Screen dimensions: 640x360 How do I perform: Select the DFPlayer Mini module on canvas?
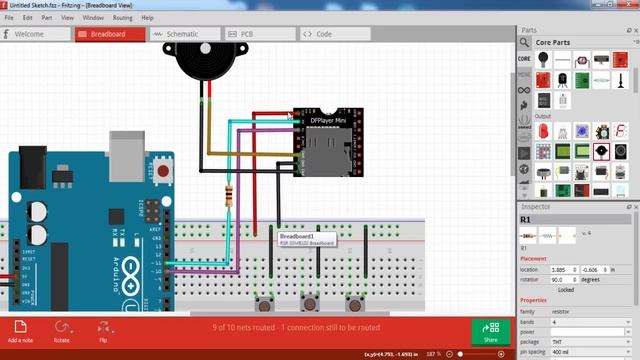(328, 142)
